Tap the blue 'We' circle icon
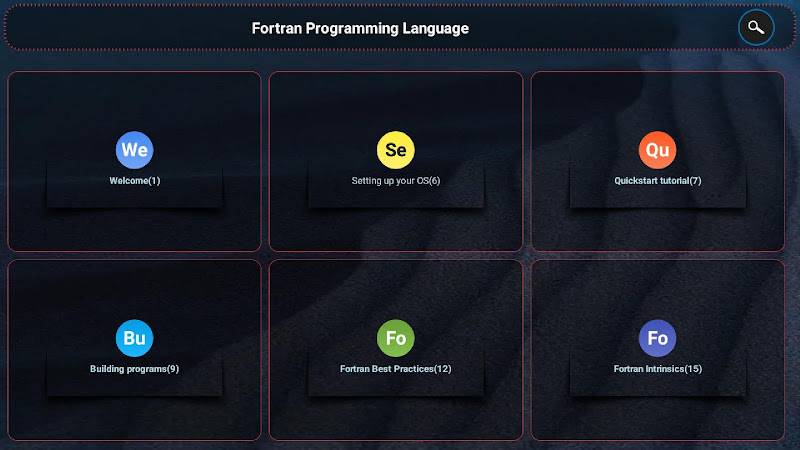 pyautogui.click(x=135, y=150)
